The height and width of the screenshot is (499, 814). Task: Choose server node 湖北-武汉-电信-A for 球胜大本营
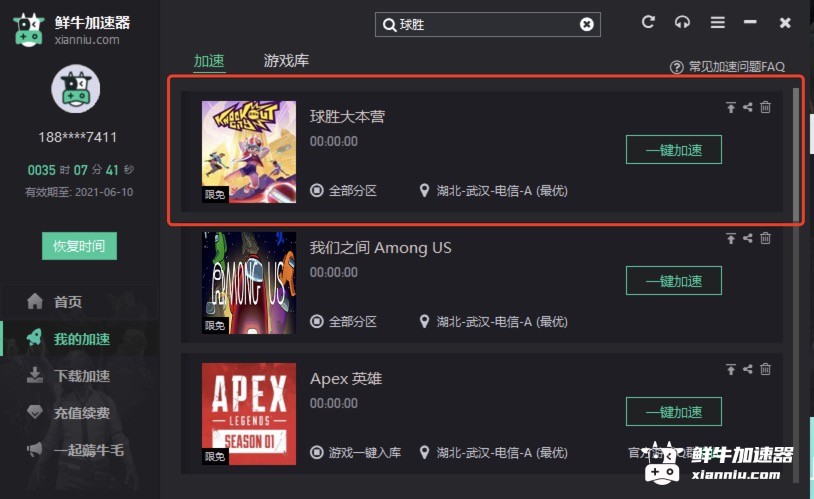coord(494,191)
